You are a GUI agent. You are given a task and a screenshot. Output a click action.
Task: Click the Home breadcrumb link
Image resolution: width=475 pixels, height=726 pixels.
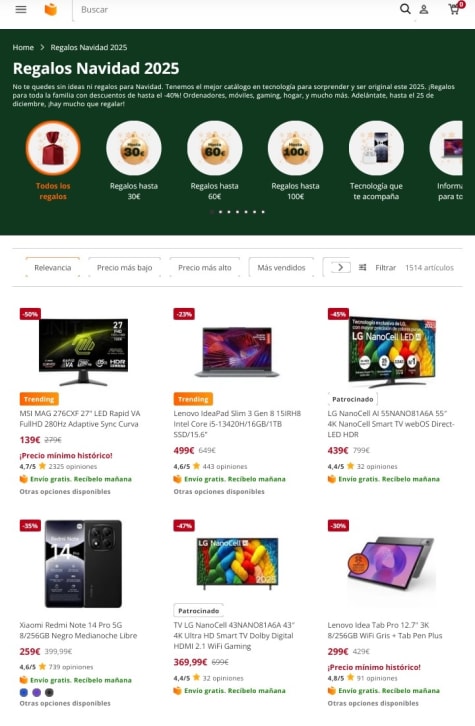click(x=23, y=47)
